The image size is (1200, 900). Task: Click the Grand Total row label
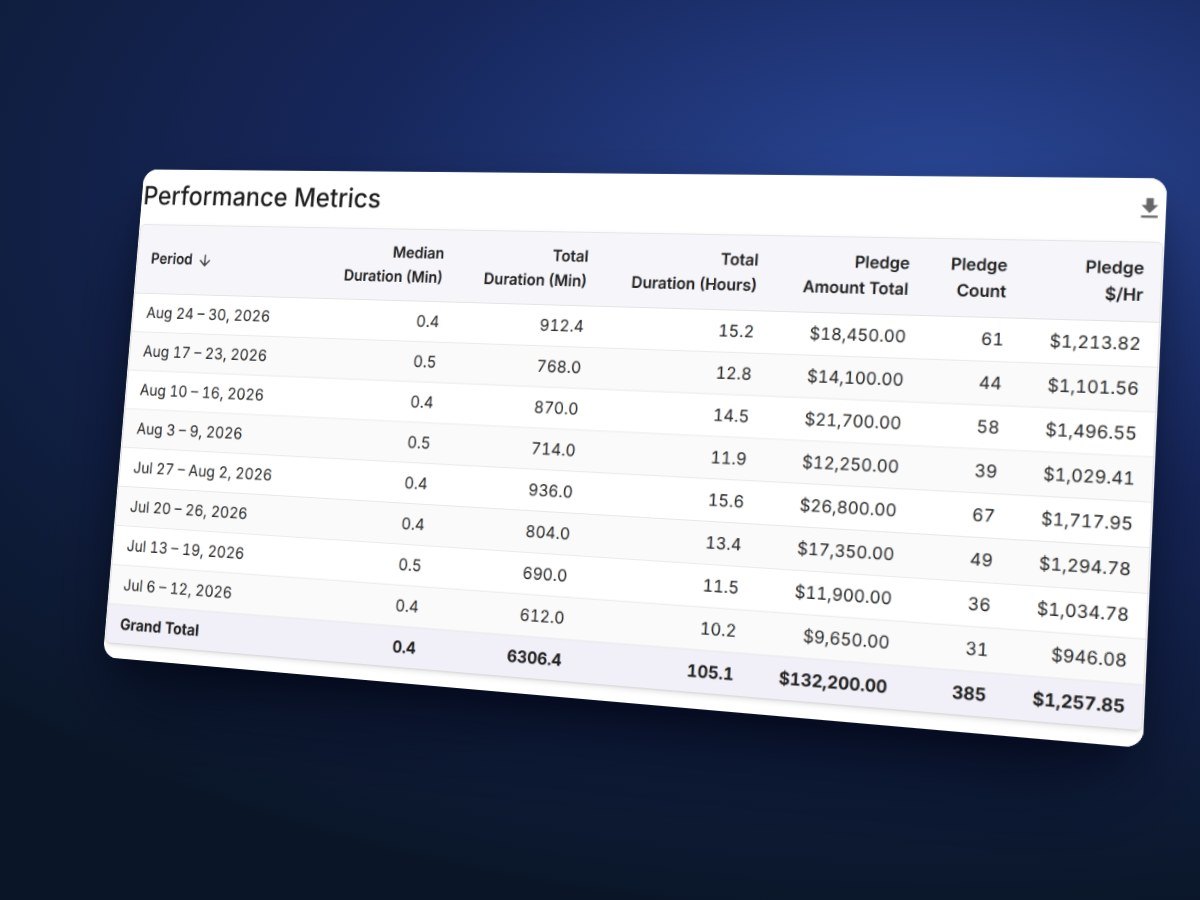[159, 627]
